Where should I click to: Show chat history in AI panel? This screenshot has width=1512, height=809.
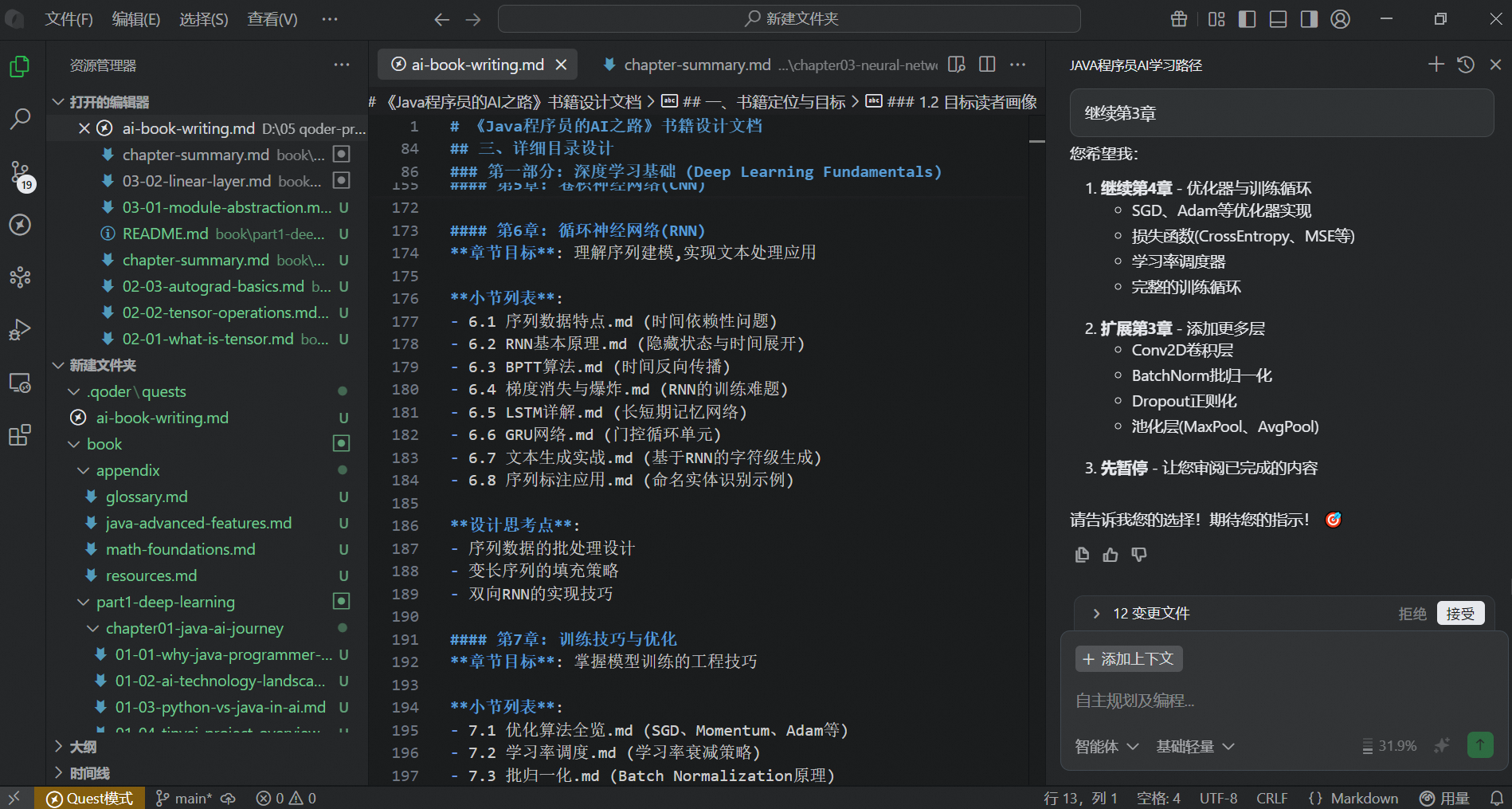(x=1466, y=65)
